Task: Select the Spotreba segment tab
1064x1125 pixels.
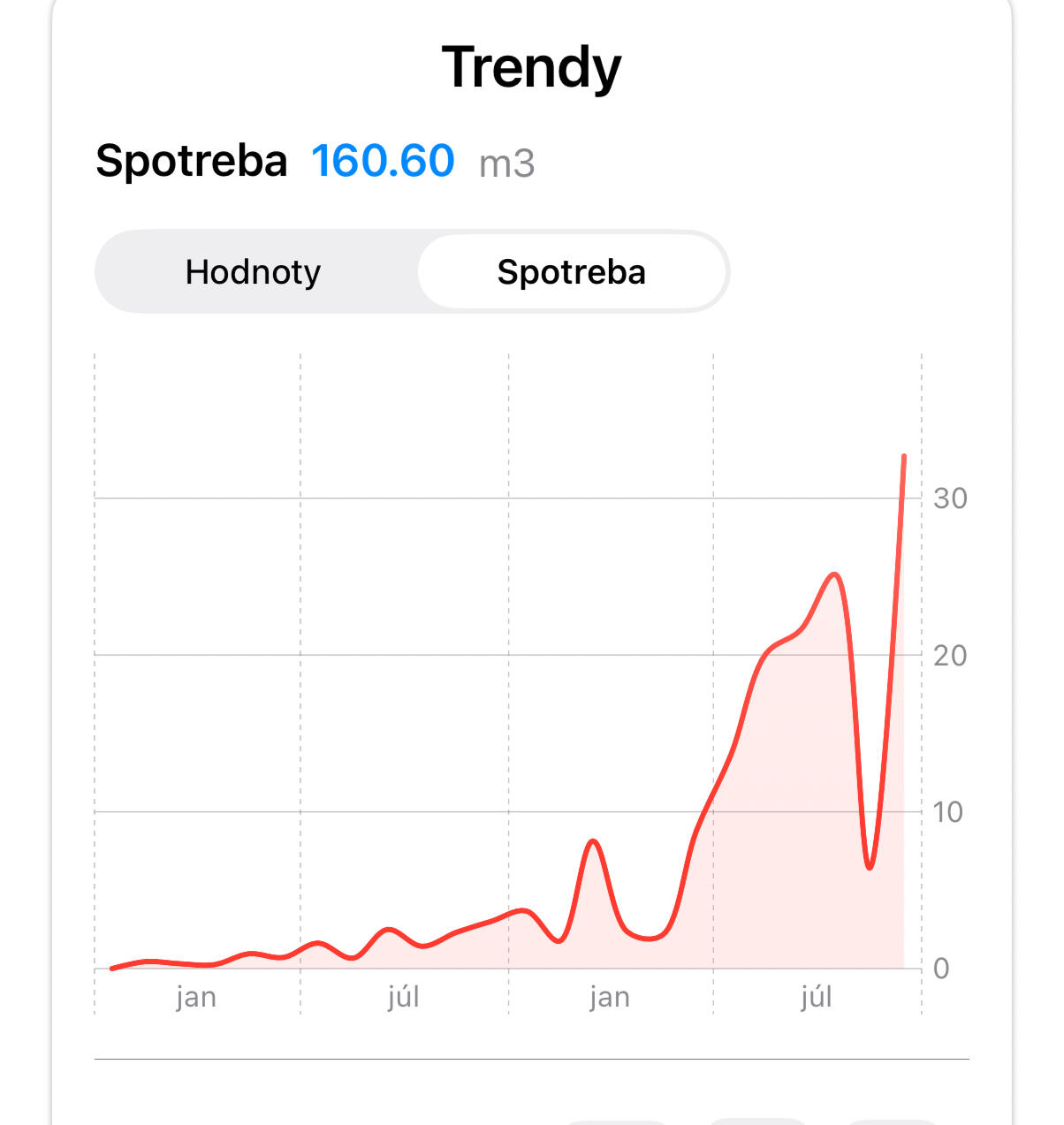Action: point(571,272)
